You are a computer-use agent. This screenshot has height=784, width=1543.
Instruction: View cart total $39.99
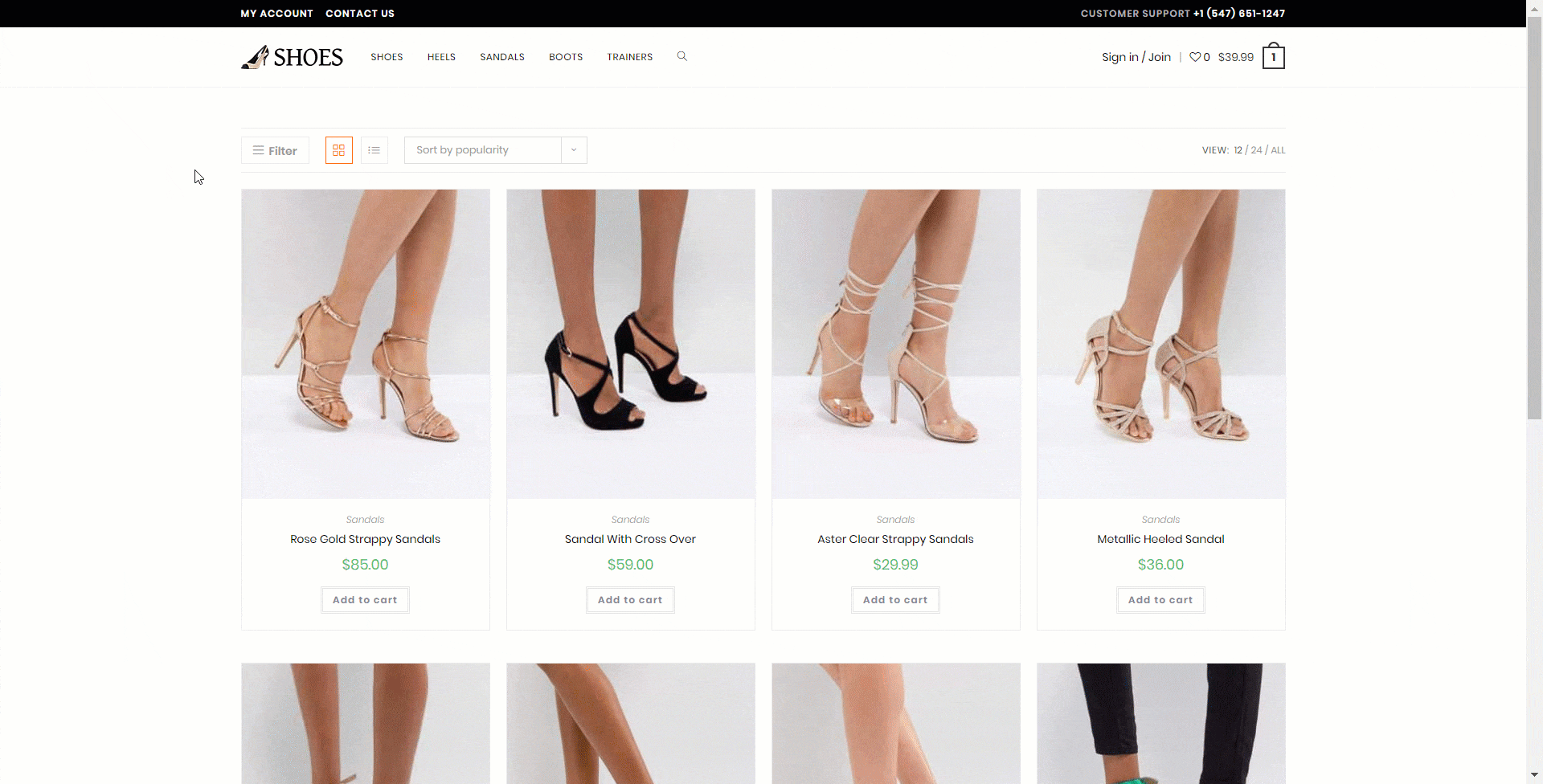(x=1236, y=57)
